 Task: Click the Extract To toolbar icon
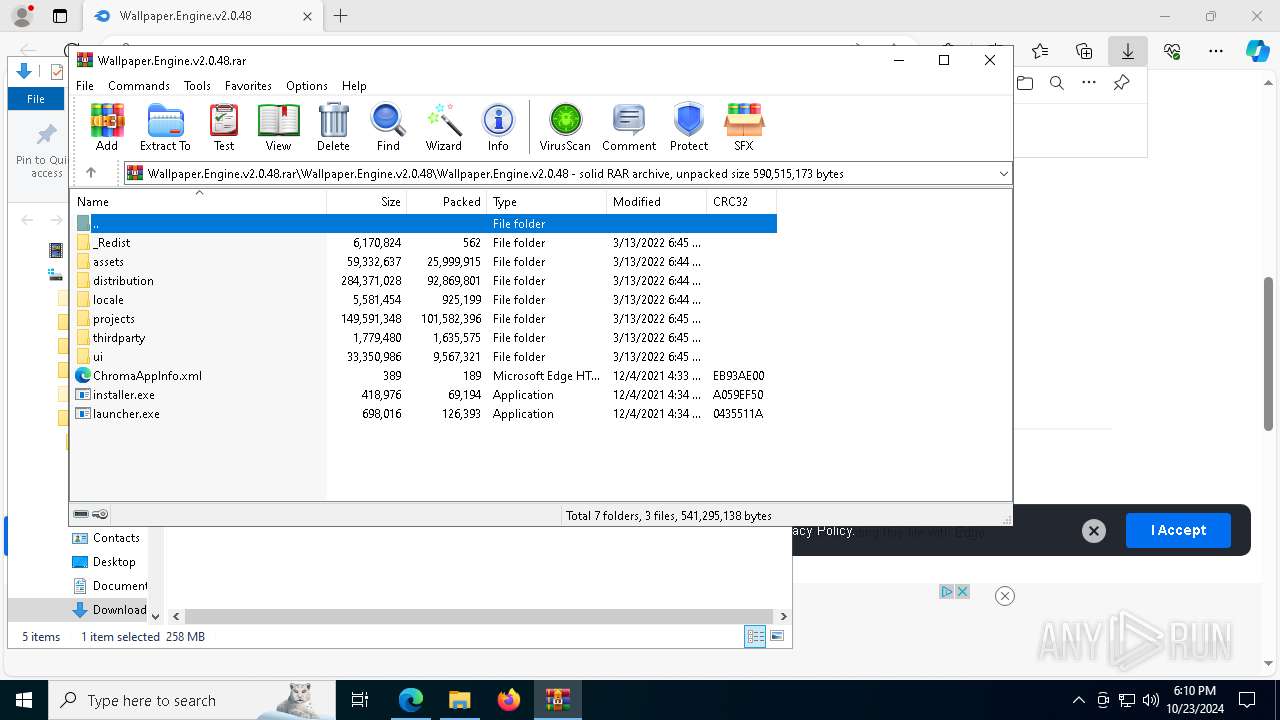coord(165,127)
